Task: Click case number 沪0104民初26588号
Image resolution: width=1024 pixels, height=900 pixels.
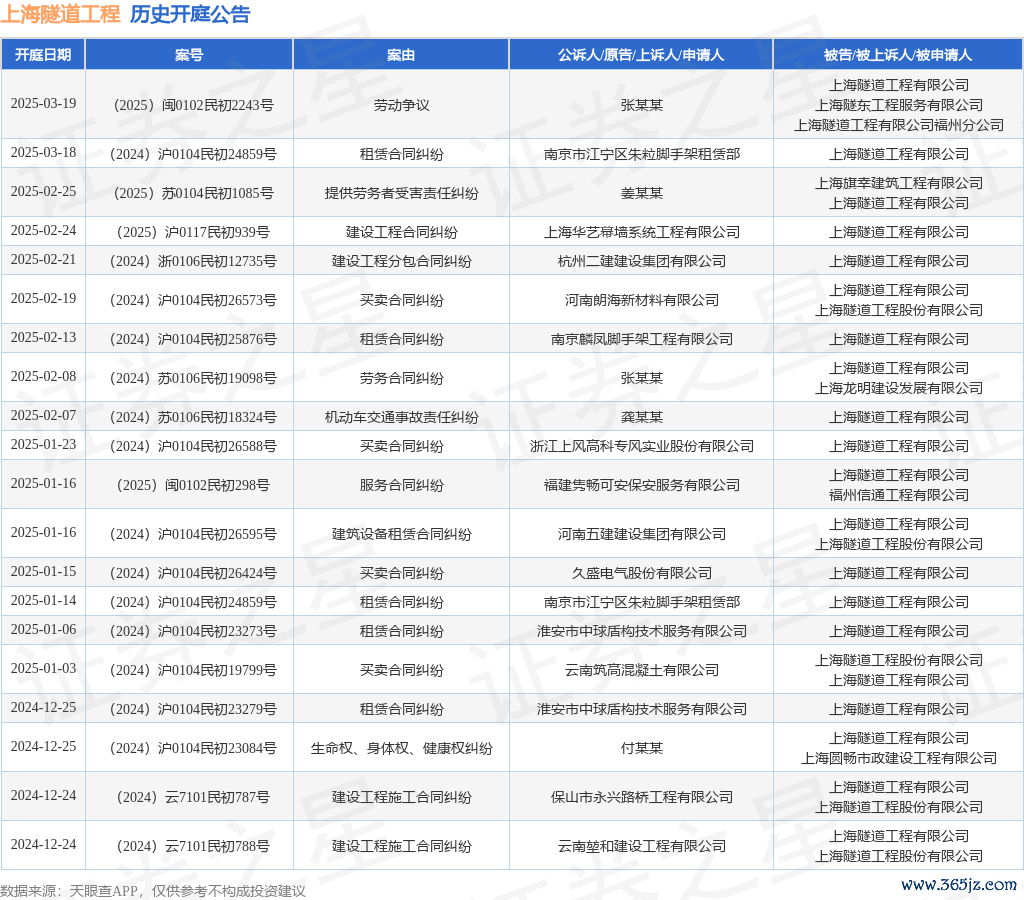Action: point(193,447)
